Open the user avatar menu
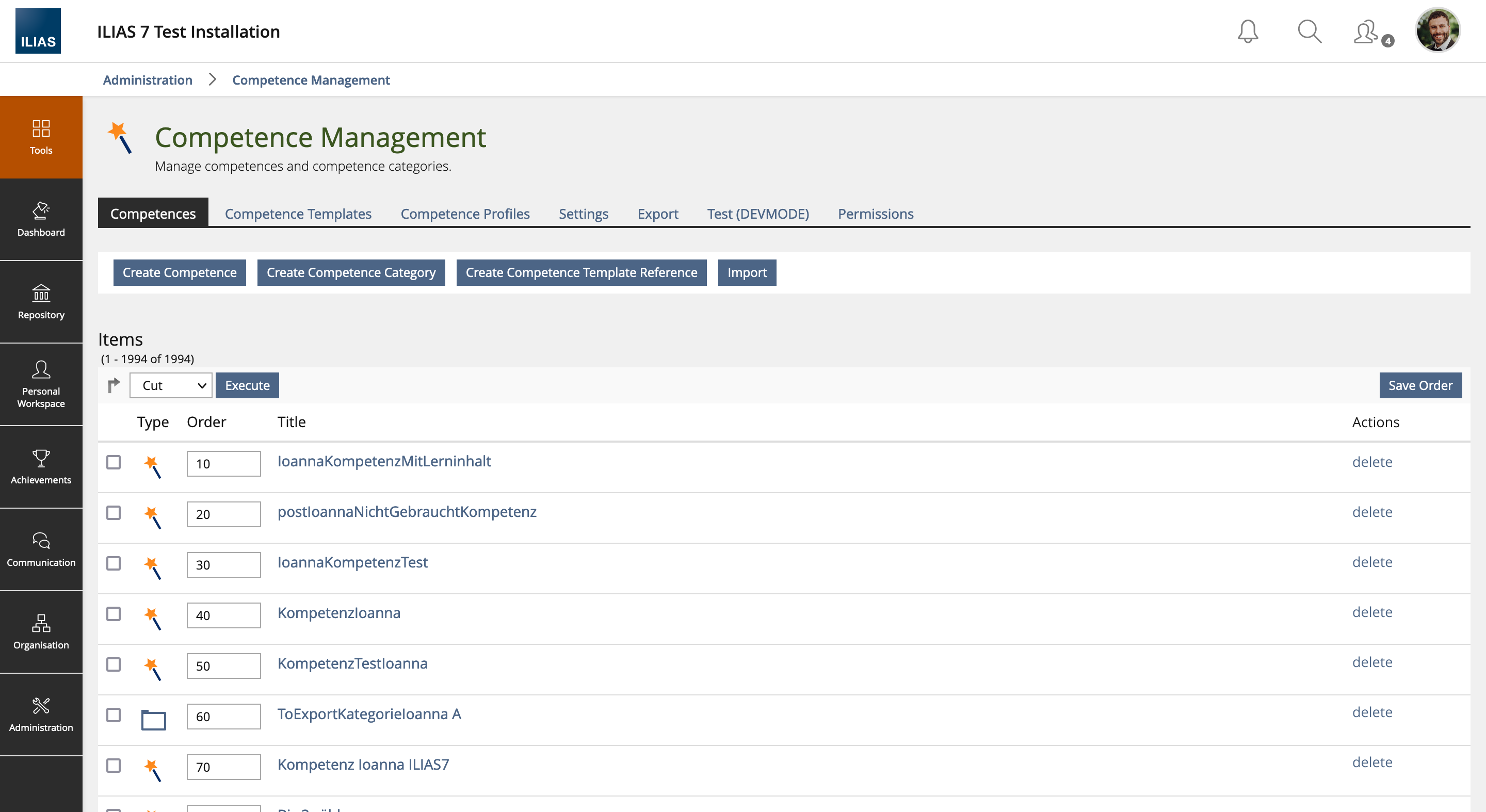The width and height of the screenshot is (1486, 812). click(x=1436, y=30)
